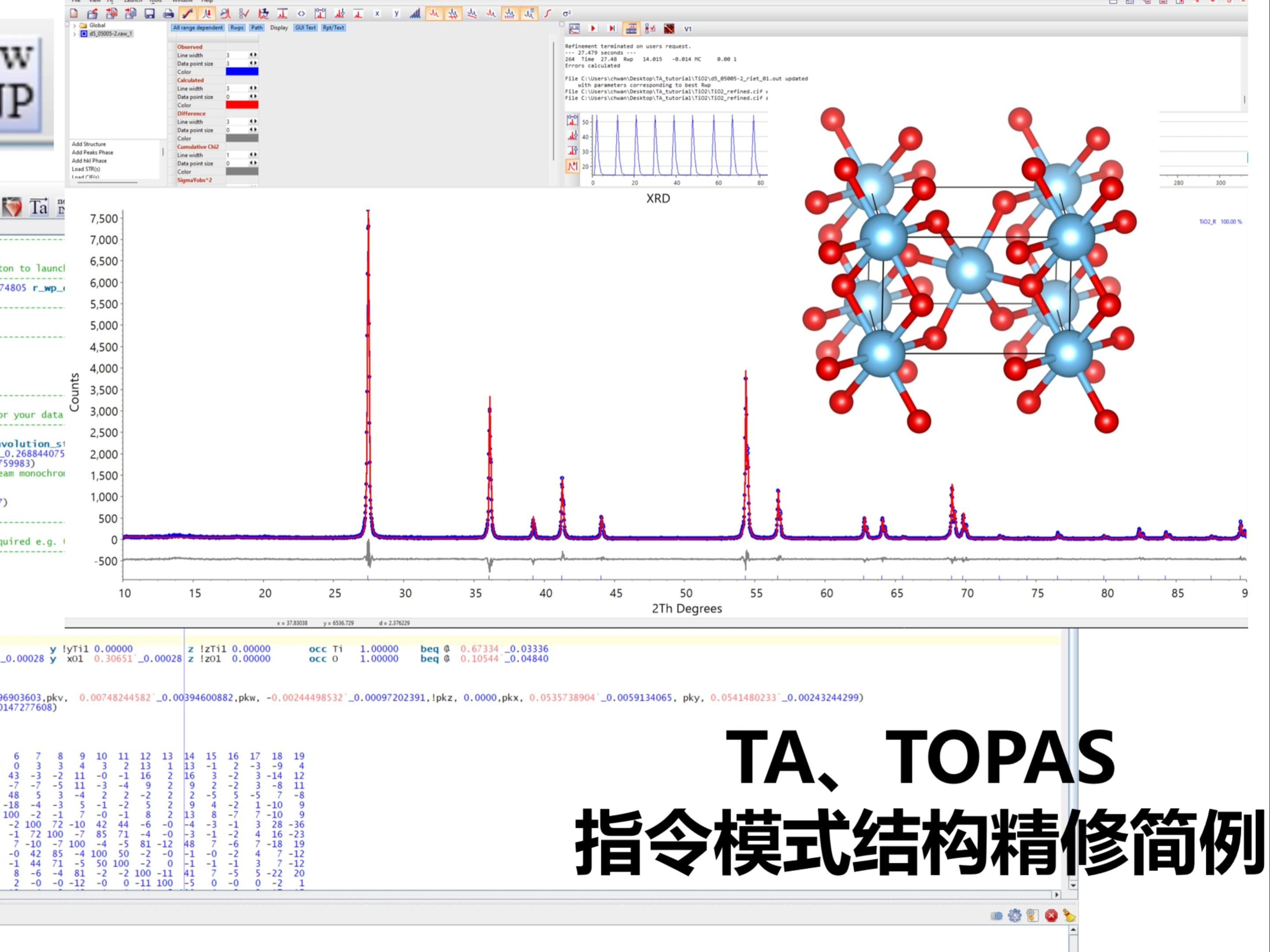Click the Ta icon in the left window
The width and height of the screenshot is (1270, 952).
point(38,207)
